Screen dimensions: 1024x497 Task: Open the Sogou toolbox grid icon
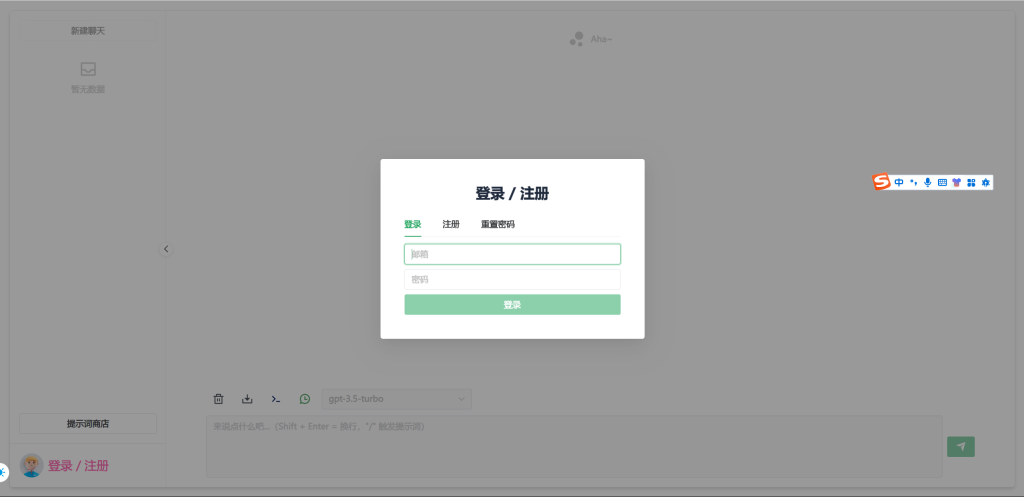971,182
